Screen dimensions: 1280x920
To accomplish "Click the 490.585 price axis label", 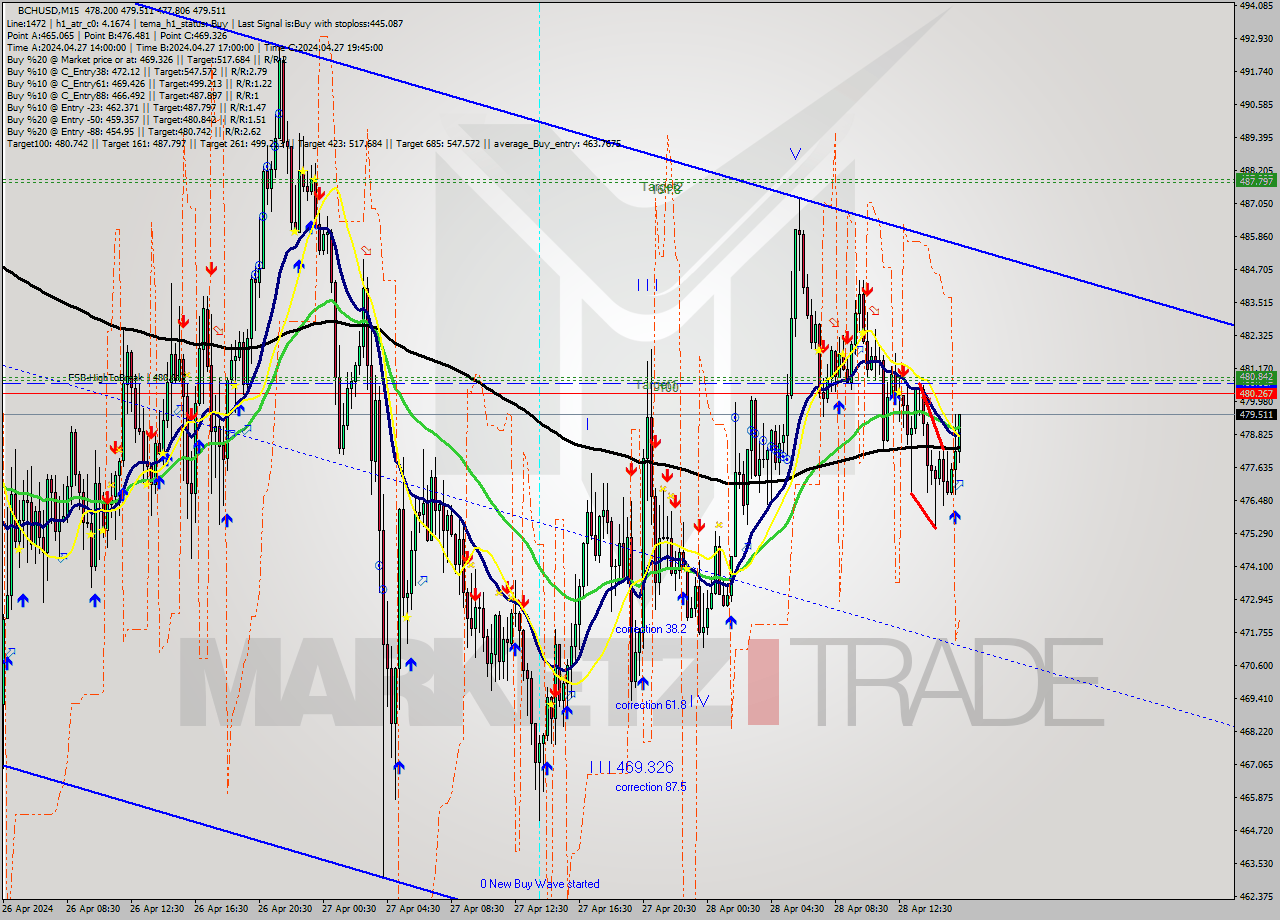I will [1256, 104].
